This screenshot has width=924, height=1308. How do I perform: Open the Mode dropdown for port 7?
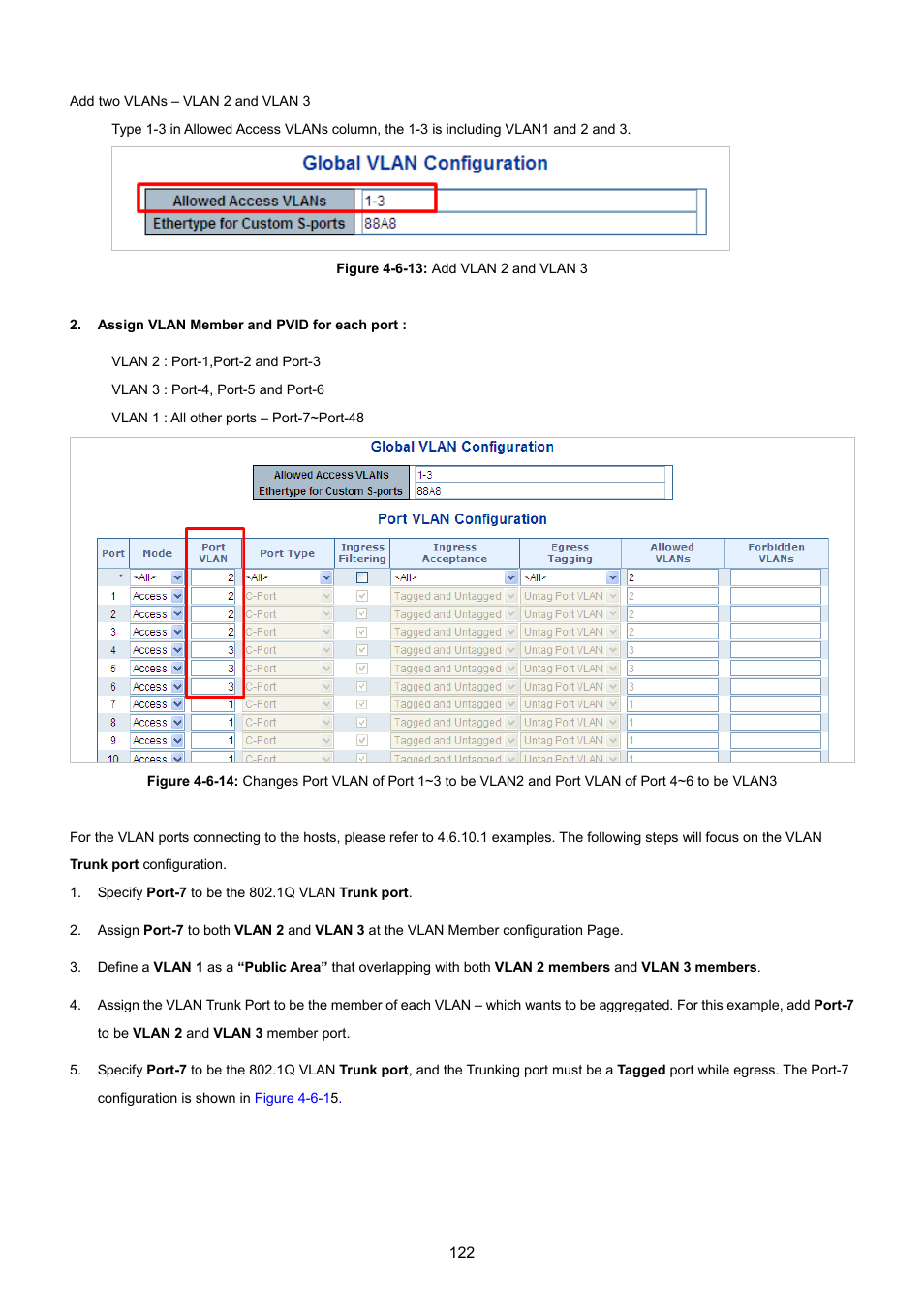coord(157,704)
